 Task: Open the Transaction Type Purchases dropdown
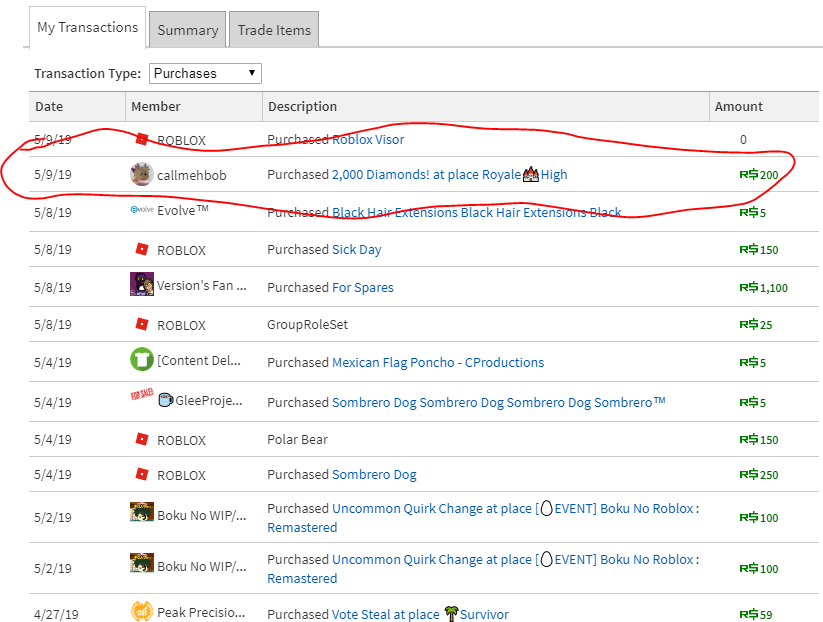pyautogui.click(x=205, y=73)
